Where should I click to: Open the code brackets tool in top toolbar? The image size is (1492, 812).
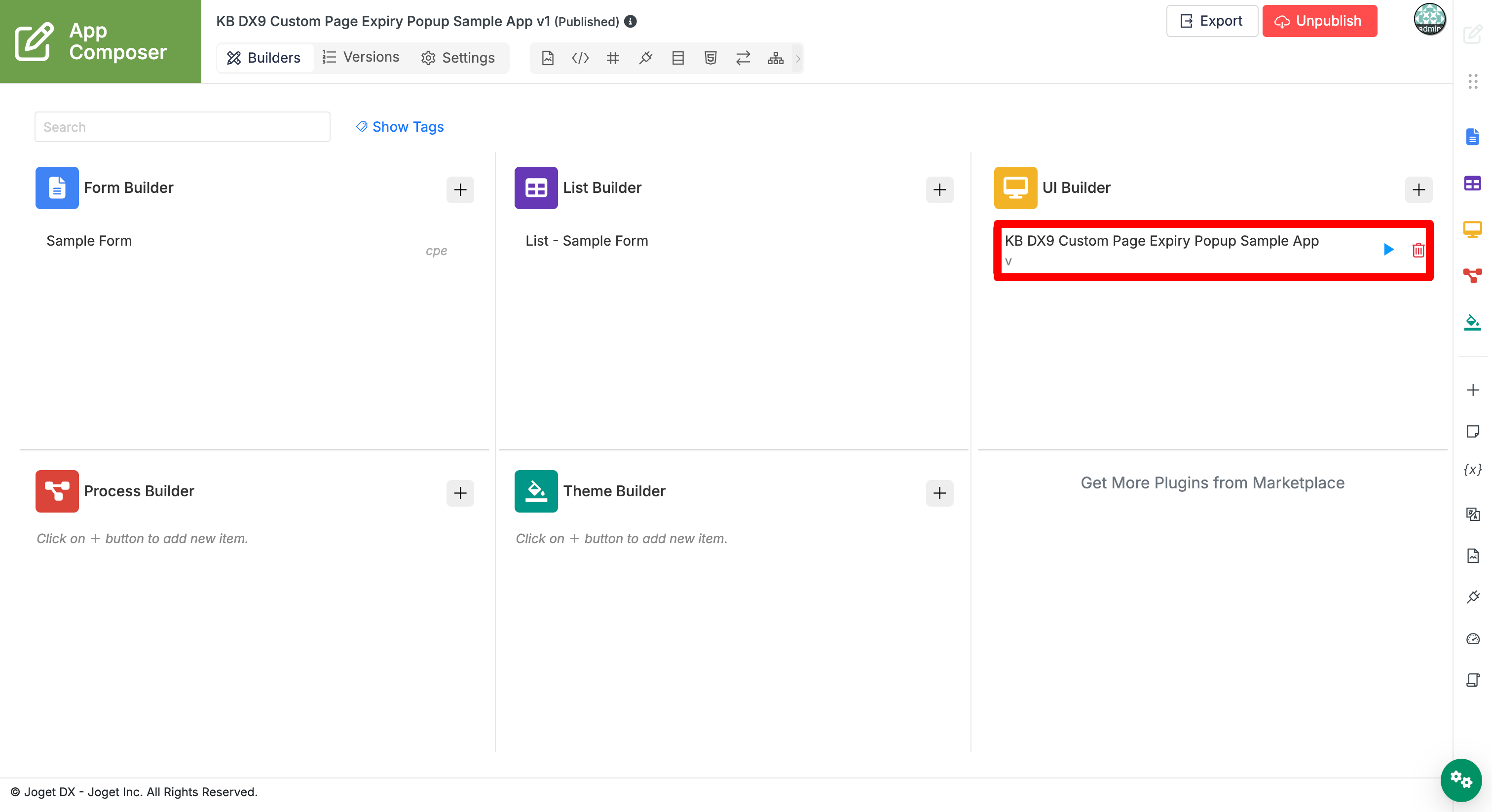[x=580, y=58]
